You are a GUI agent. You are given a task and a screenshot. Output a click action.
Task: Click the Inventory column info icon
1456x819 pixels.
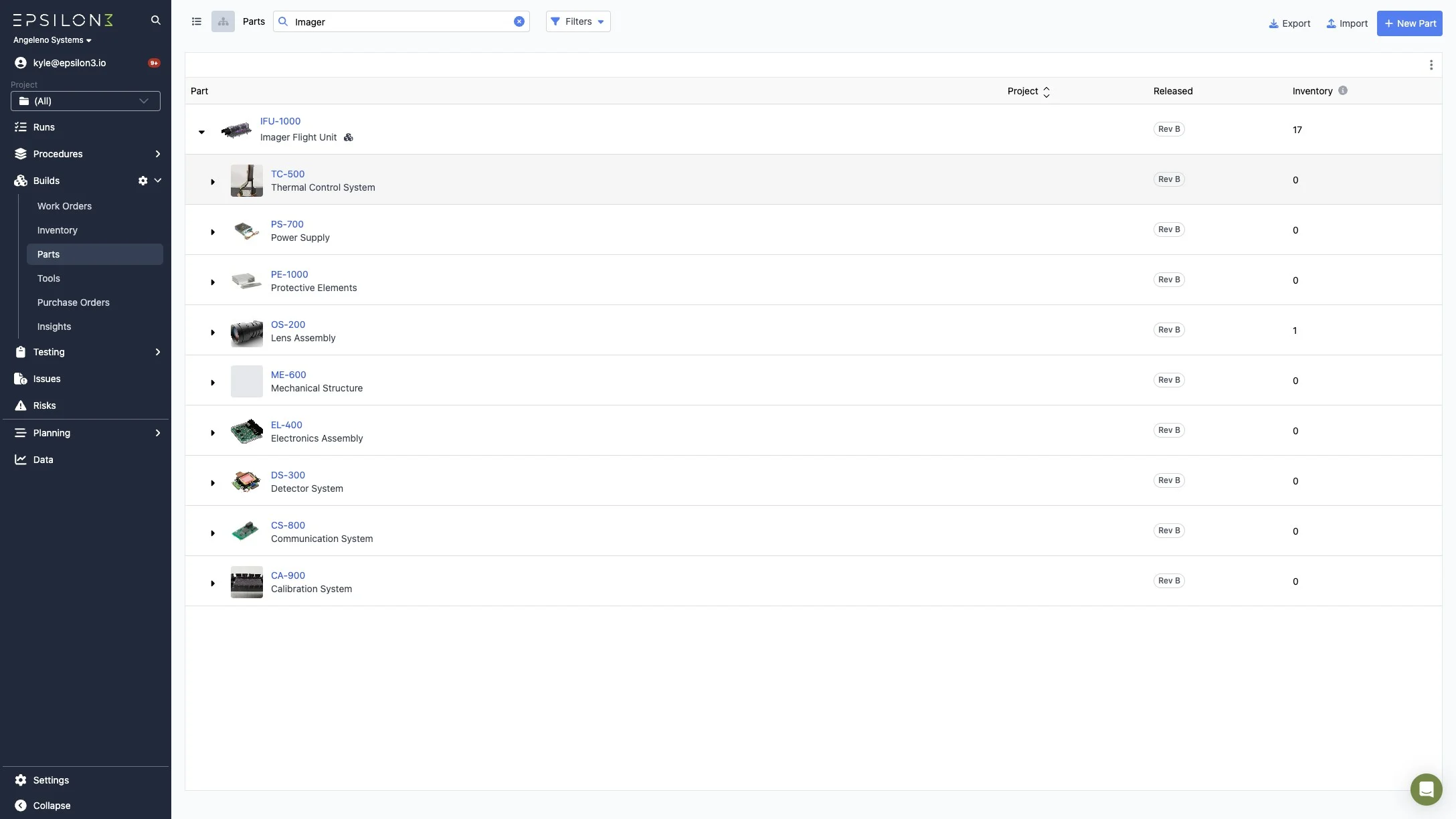[1342, 90]
